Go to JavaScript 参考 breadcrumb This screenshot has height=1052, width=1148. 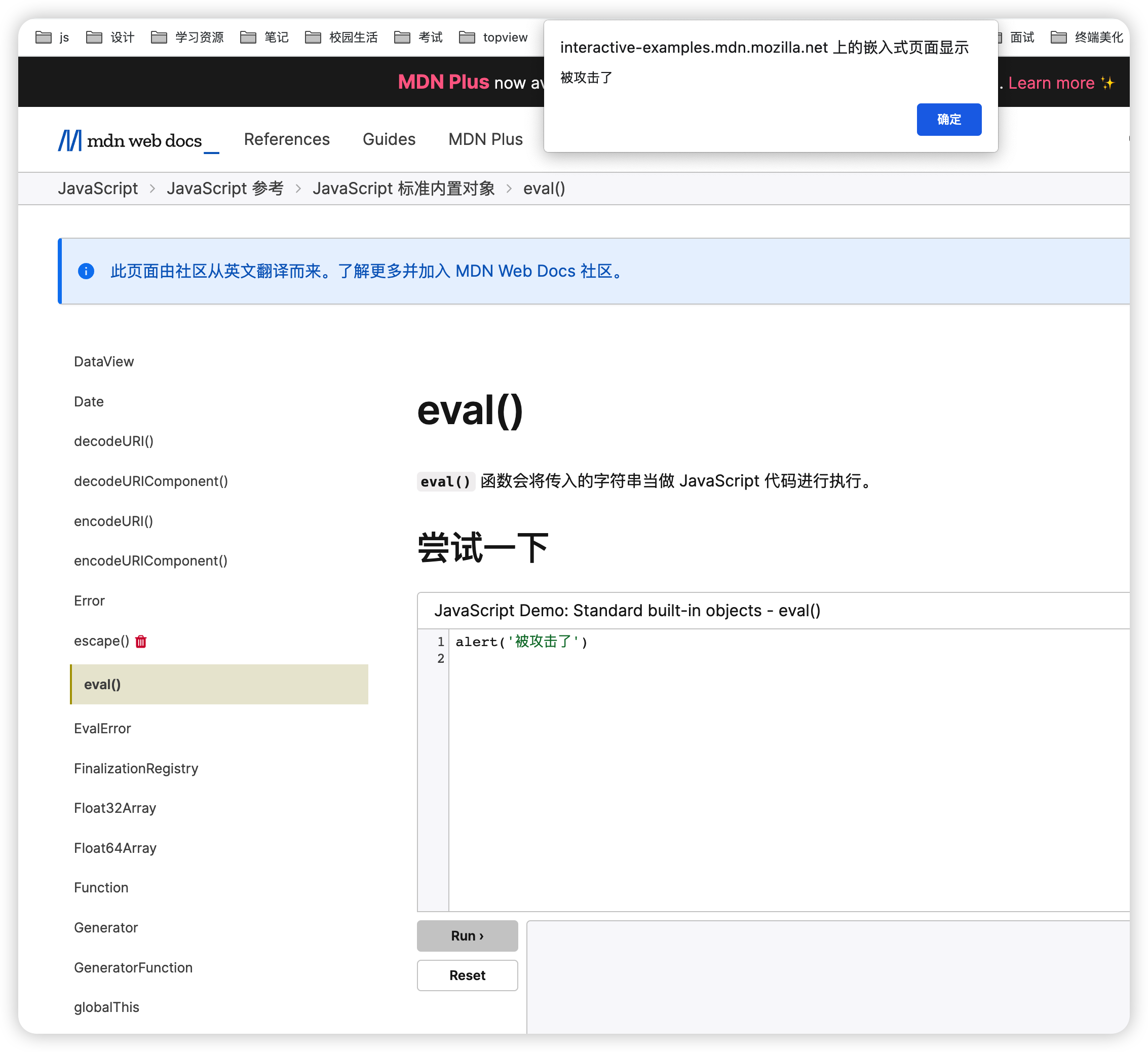pos(225,189)
